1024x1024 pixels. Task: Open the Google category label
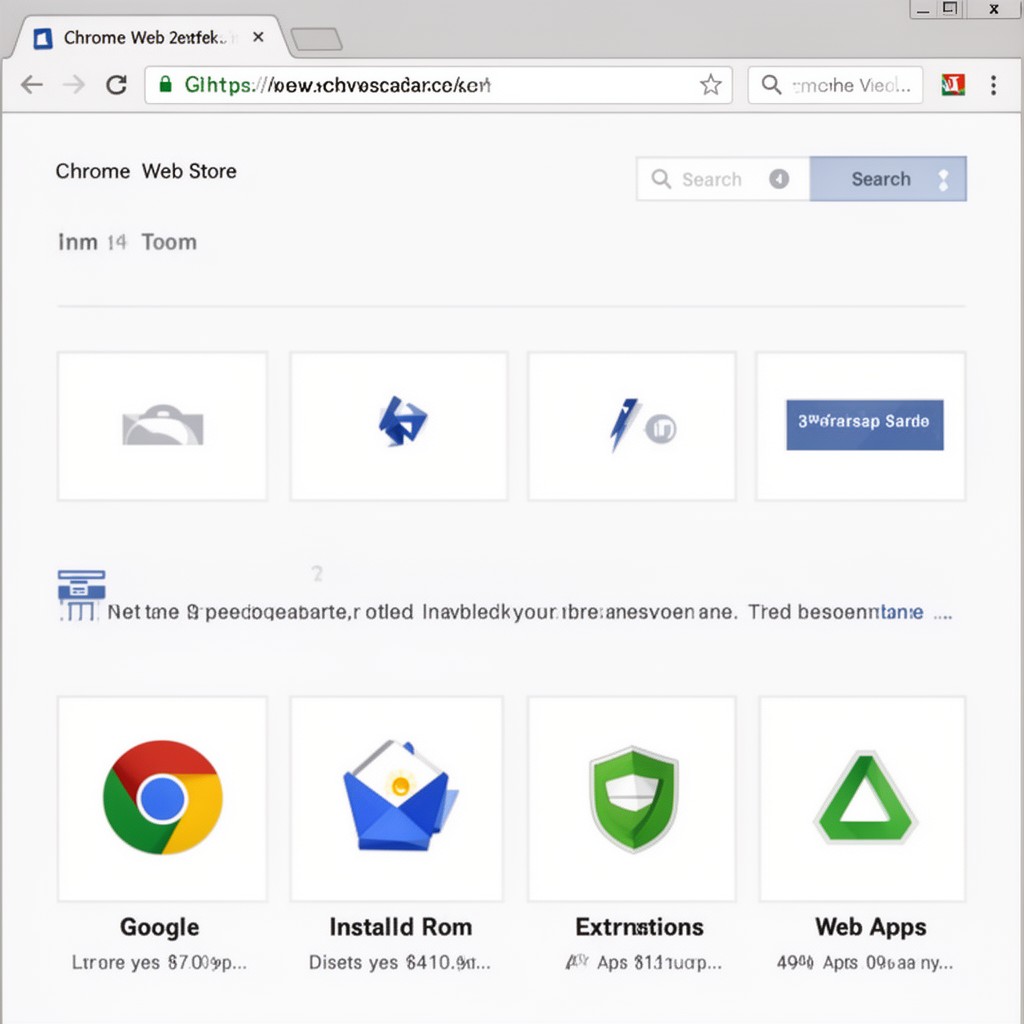[159, 927]
